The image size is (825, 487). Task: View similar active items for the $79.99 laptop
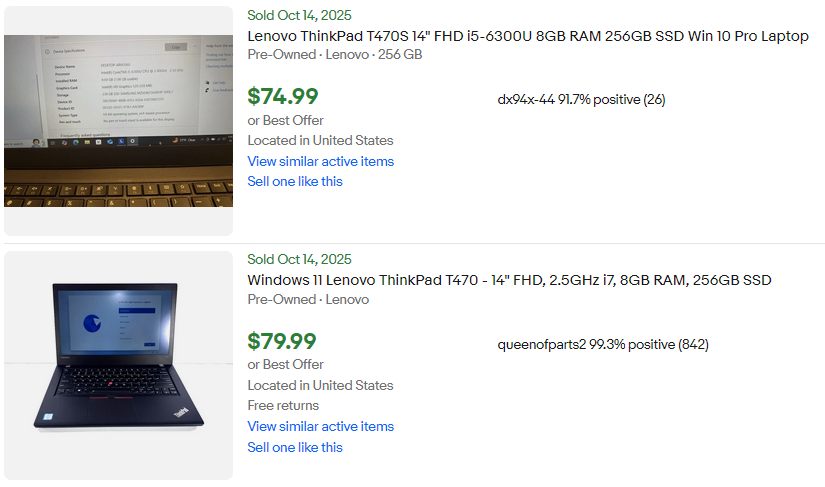coord(320,426)
